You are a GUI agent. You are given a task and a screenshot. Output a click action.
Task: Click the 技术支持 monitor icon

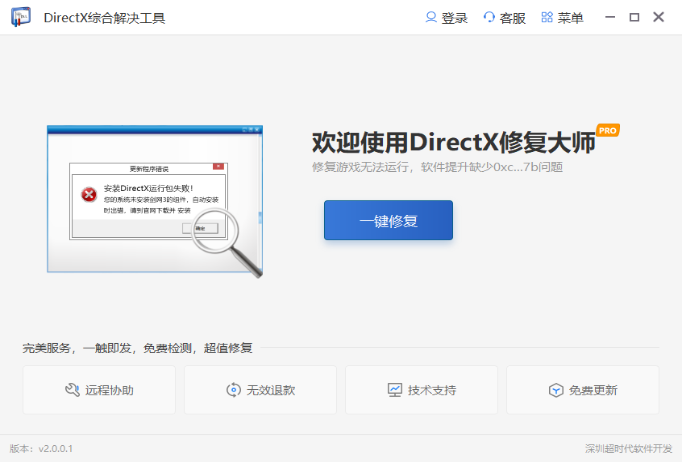(394, 390)
